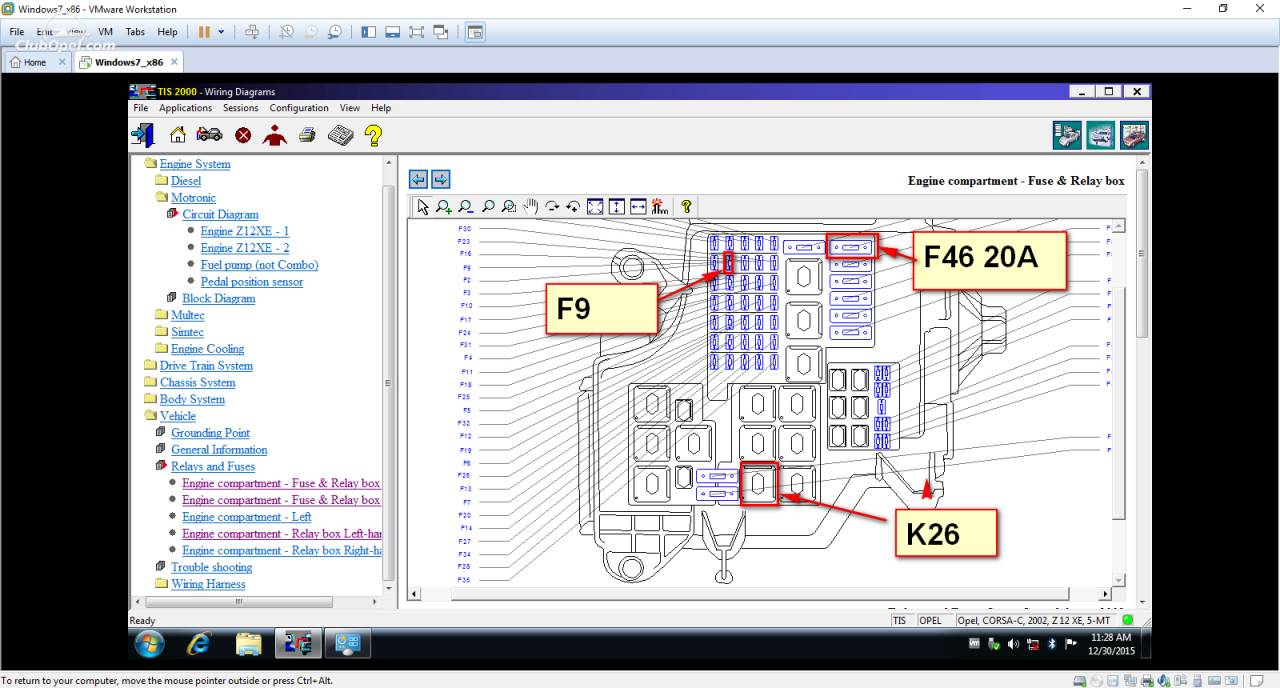
Task: Open Engine compartment - Left link
Action: (246, 517)
